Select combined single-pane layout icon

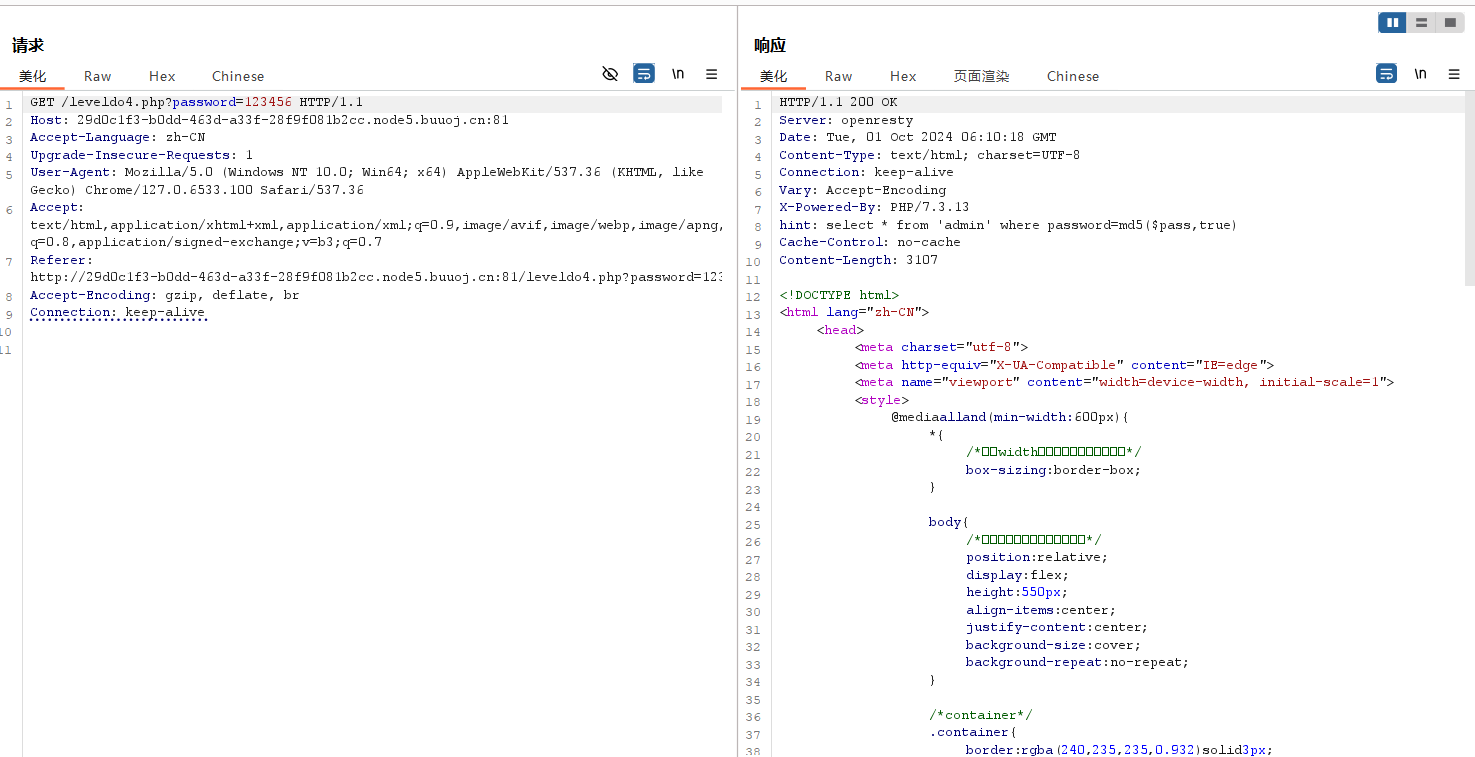click(x=1450, y=23)
